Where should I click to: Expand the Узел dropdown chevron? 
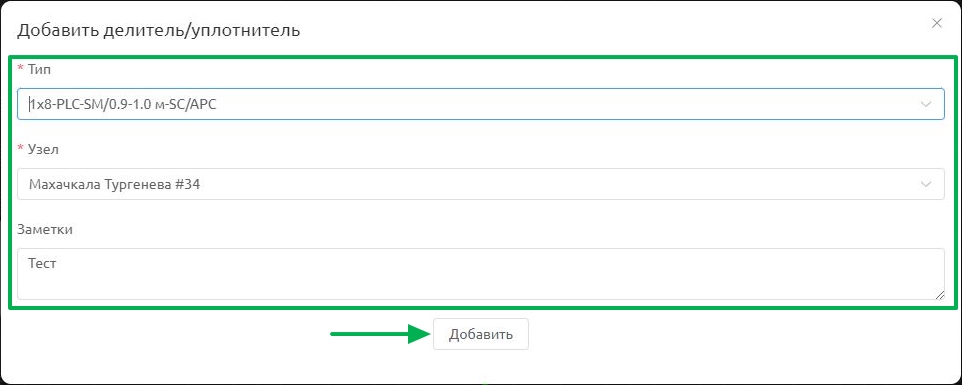pyautogui.click(x=926, y=184)
